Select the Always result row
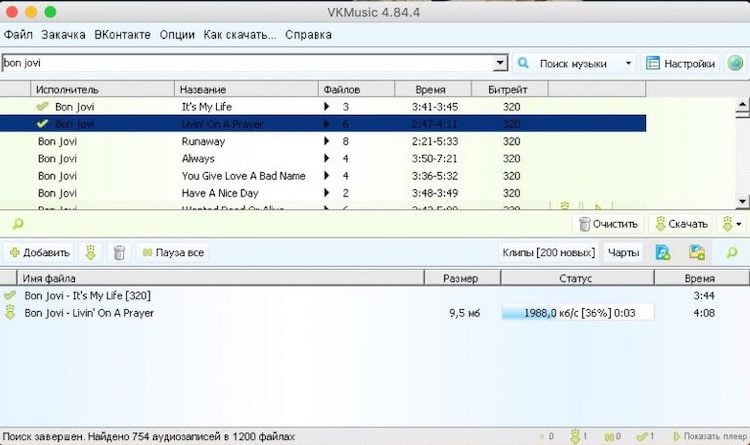The width and height of the screenshot is (750, 445). (x=323, y=158)
